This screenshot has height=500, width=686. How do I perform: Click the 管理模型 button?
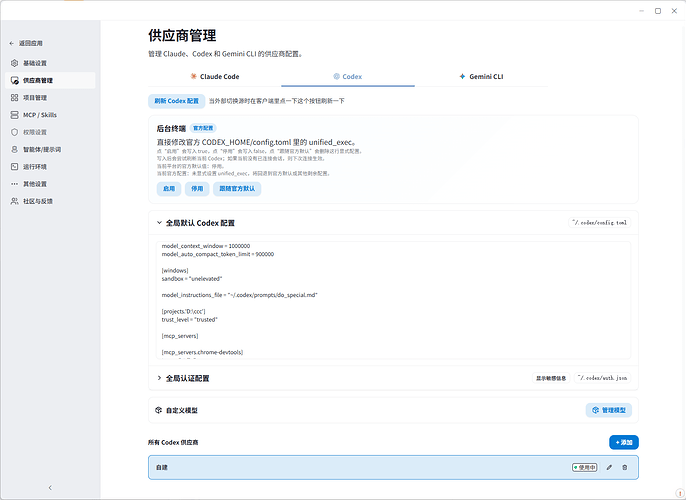click(x=609, y=410)
